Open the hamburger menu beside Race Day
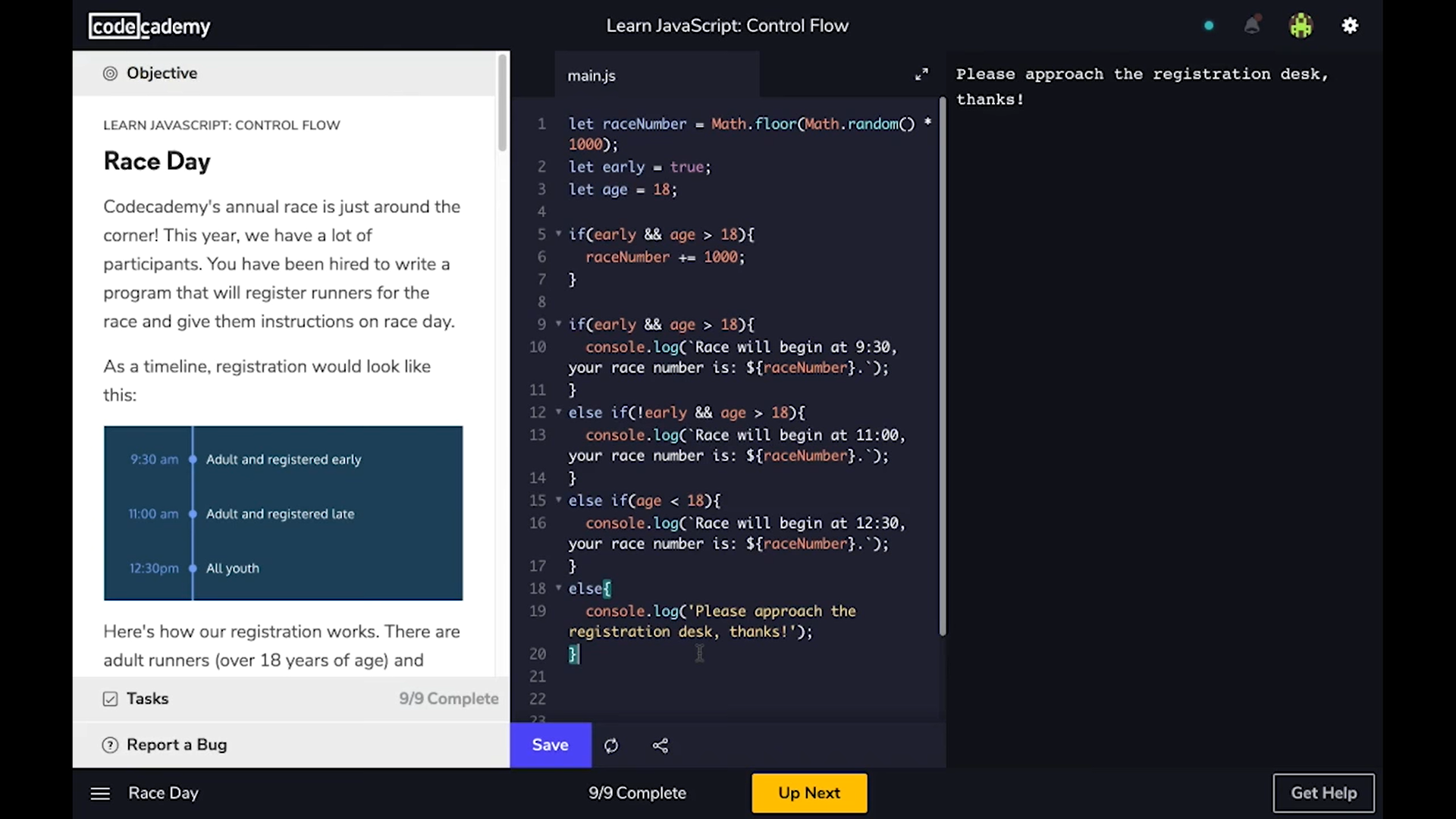This screenshot has width=1456, height=819. [x=100, y=793]
